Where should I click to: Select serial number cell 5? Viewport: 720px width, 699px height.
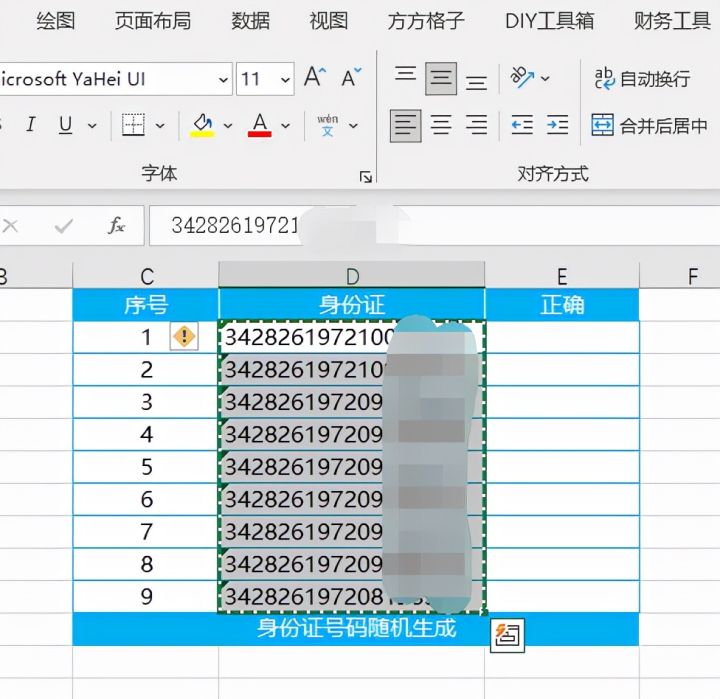tap(146, 467)
